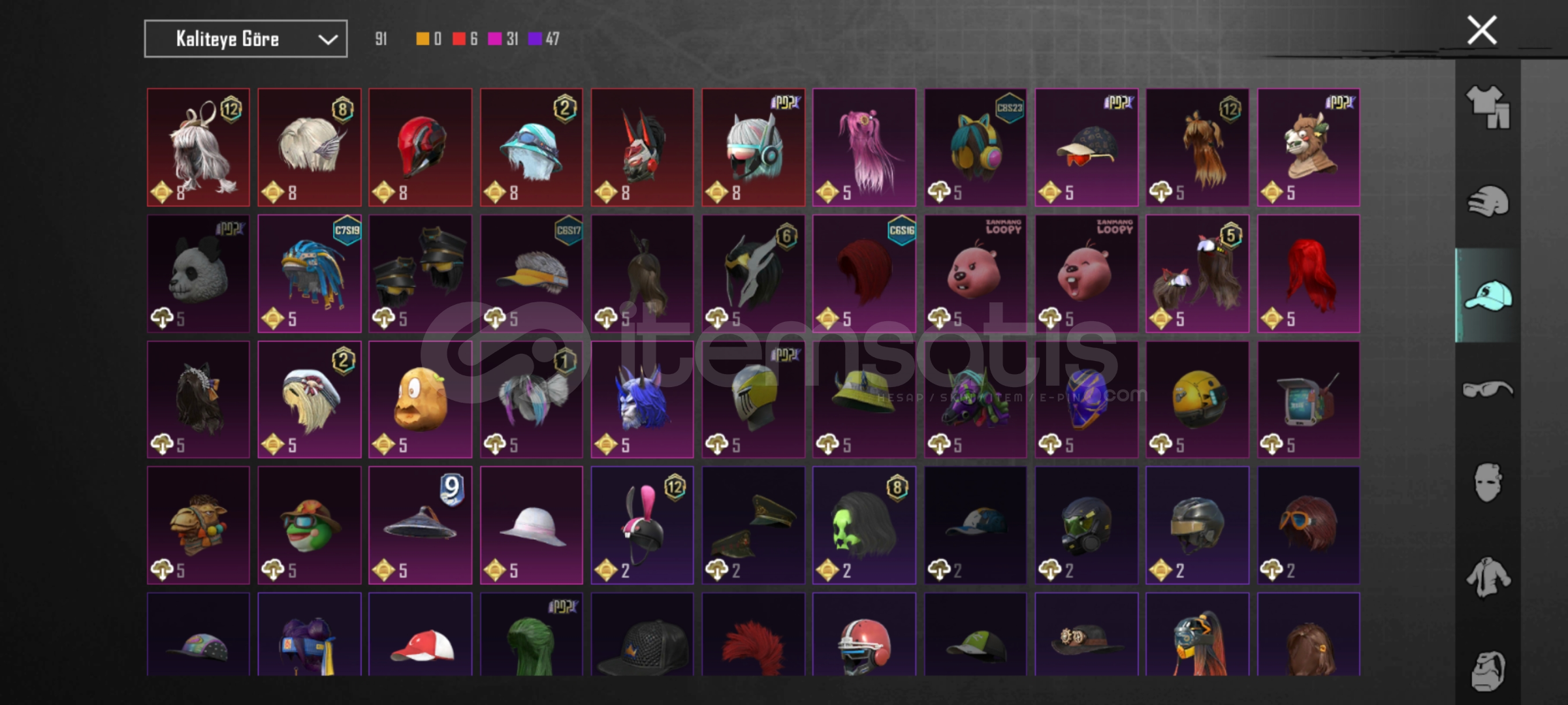This screenshot has width=1568, height=705.
Task: Select the green frog with goggles hat
Action: pyautogui.click(x=309, y=525)
